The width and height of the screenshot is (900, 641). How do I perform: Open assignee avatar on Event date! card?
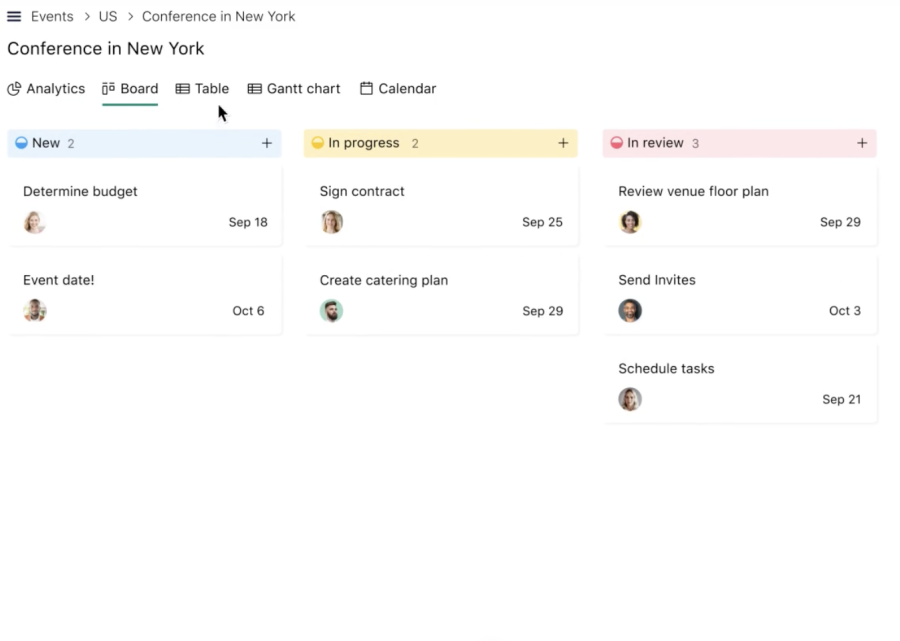34,310
